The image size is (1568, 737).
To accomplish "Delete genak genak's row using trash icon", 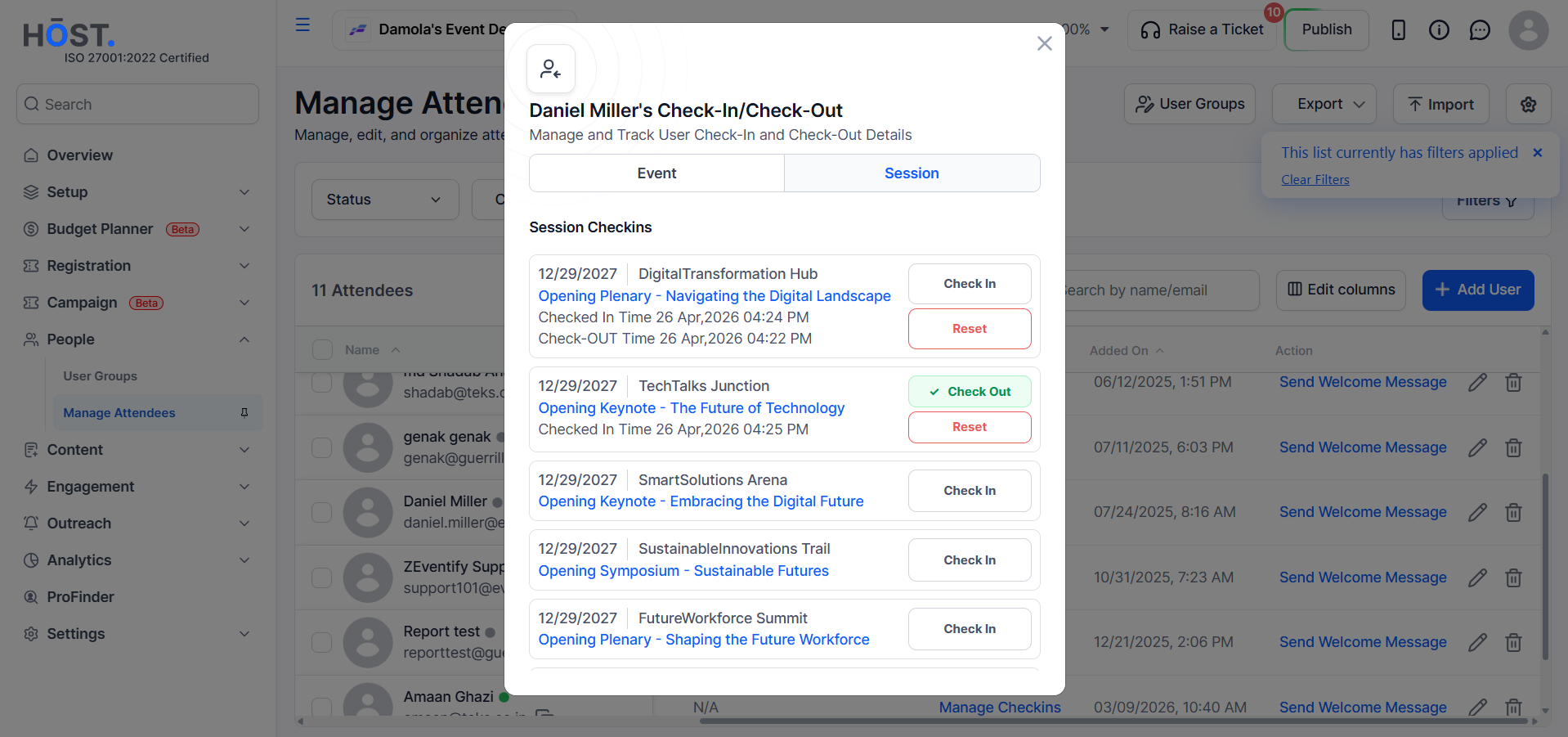I will (x=1513, y=447).
